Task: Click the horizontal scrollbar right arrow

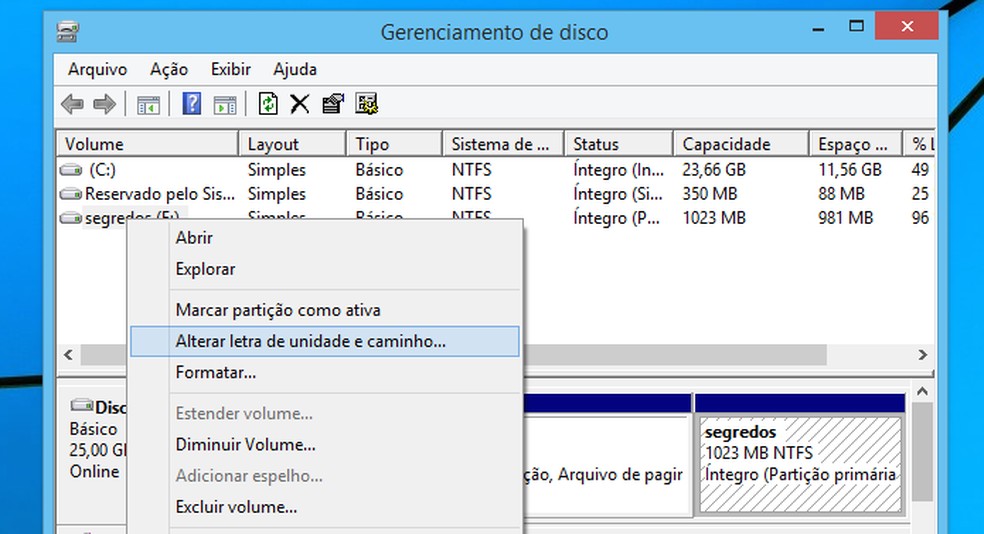Action: (922, 355)
